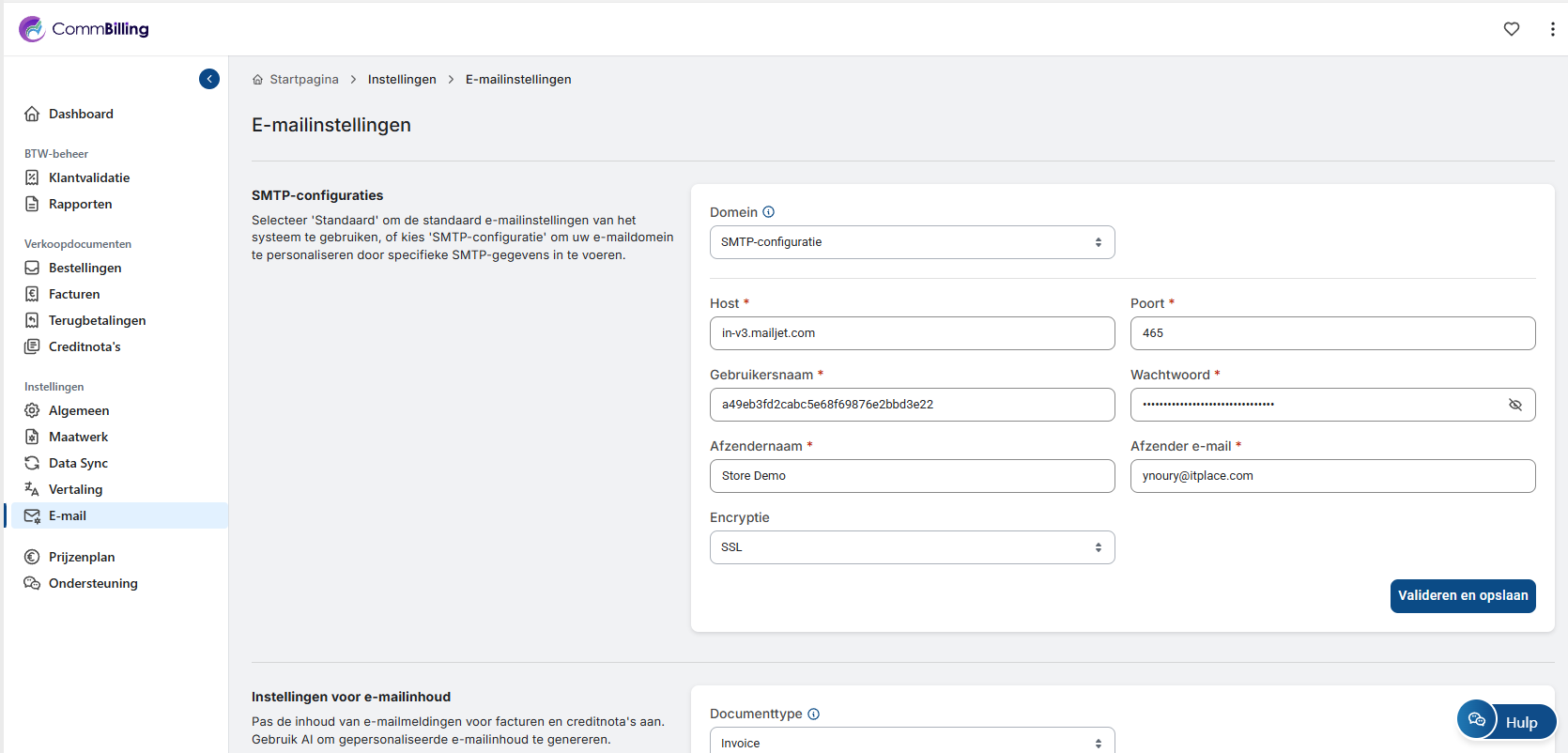Click the home icon in breadcrumb

[x=258, y=80]
